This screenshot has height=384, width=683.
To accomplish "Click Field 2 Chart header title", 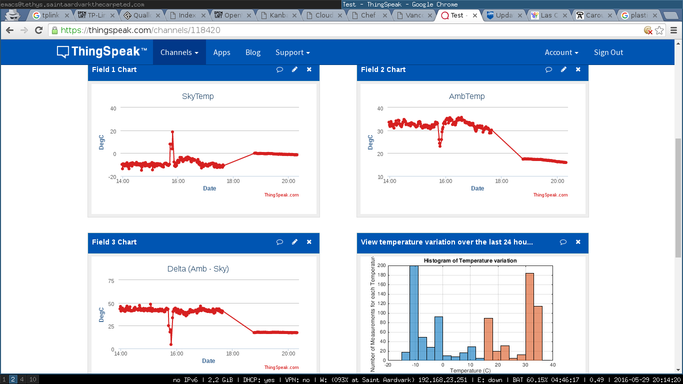I will point(383,70).
